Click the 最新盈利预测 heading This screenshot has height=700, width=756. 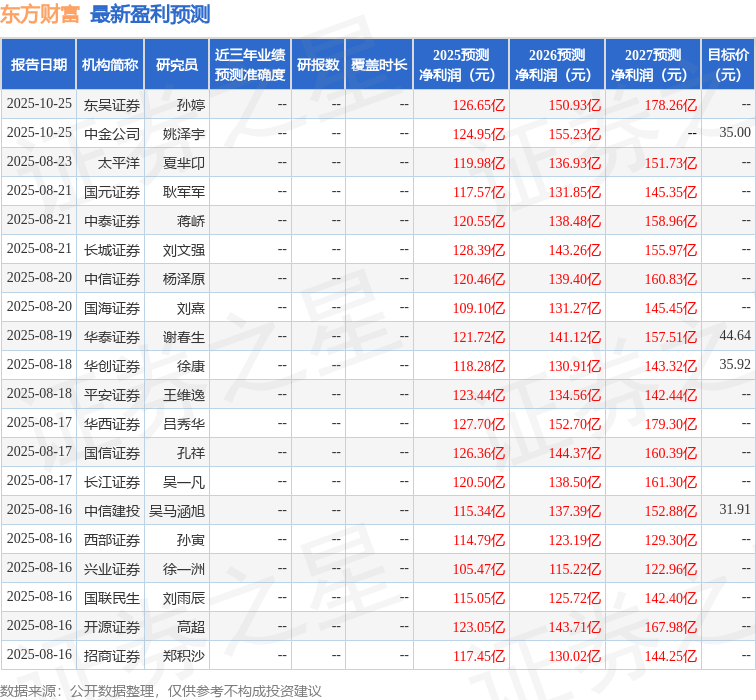click(x=150, y=14)
